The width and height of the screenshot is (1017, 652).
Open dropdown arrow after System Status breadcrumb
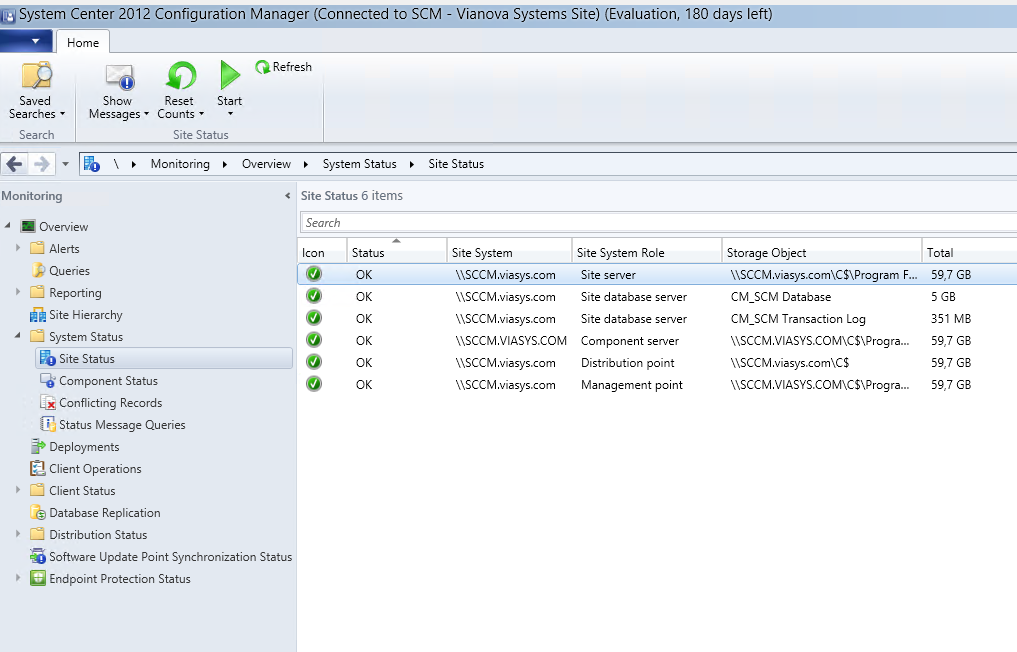tap(411, 164)
